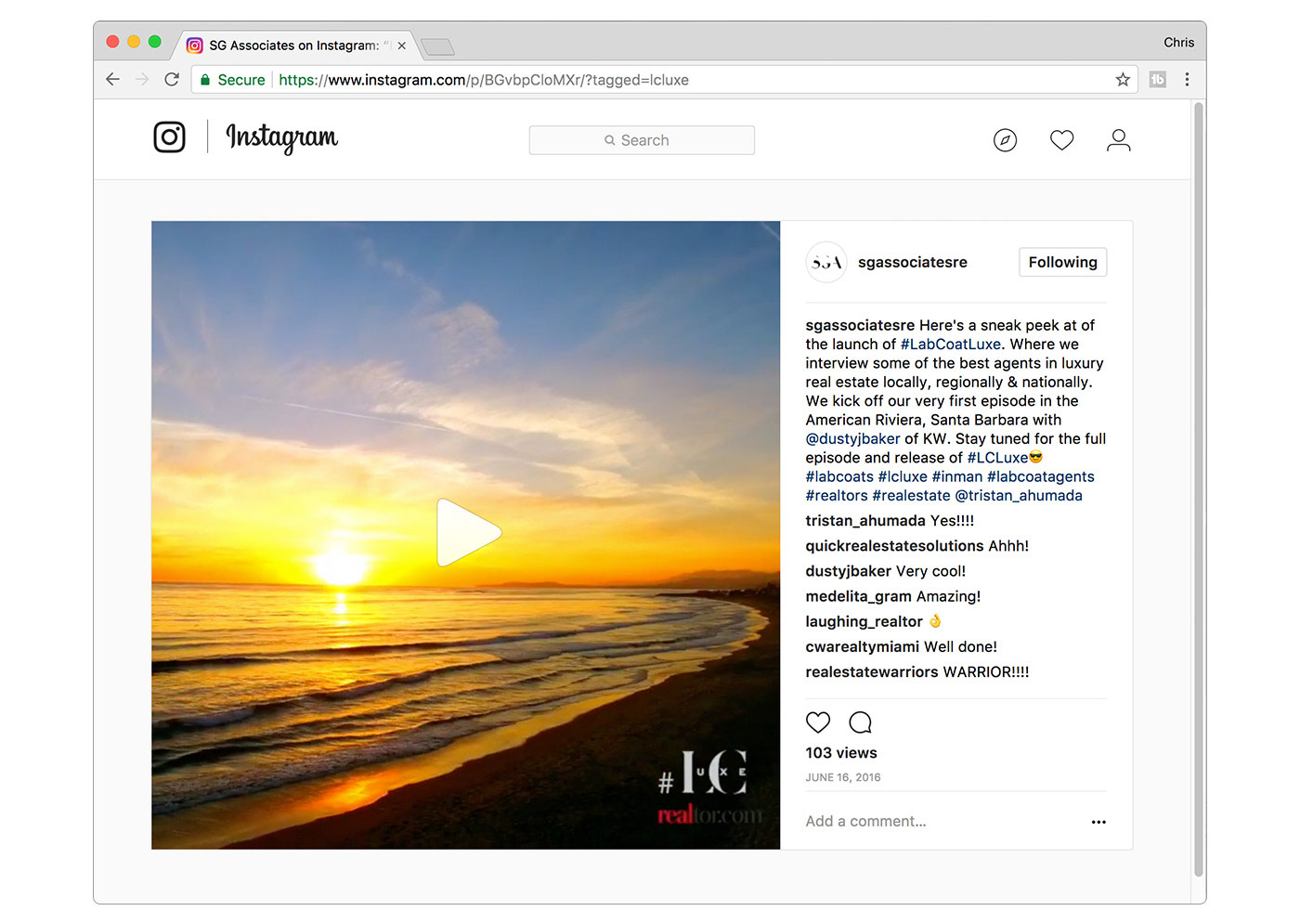This screenshot has width=1300, height=924.
Task: Click the browser extension icon beside star
Action: click(1157, 80)
